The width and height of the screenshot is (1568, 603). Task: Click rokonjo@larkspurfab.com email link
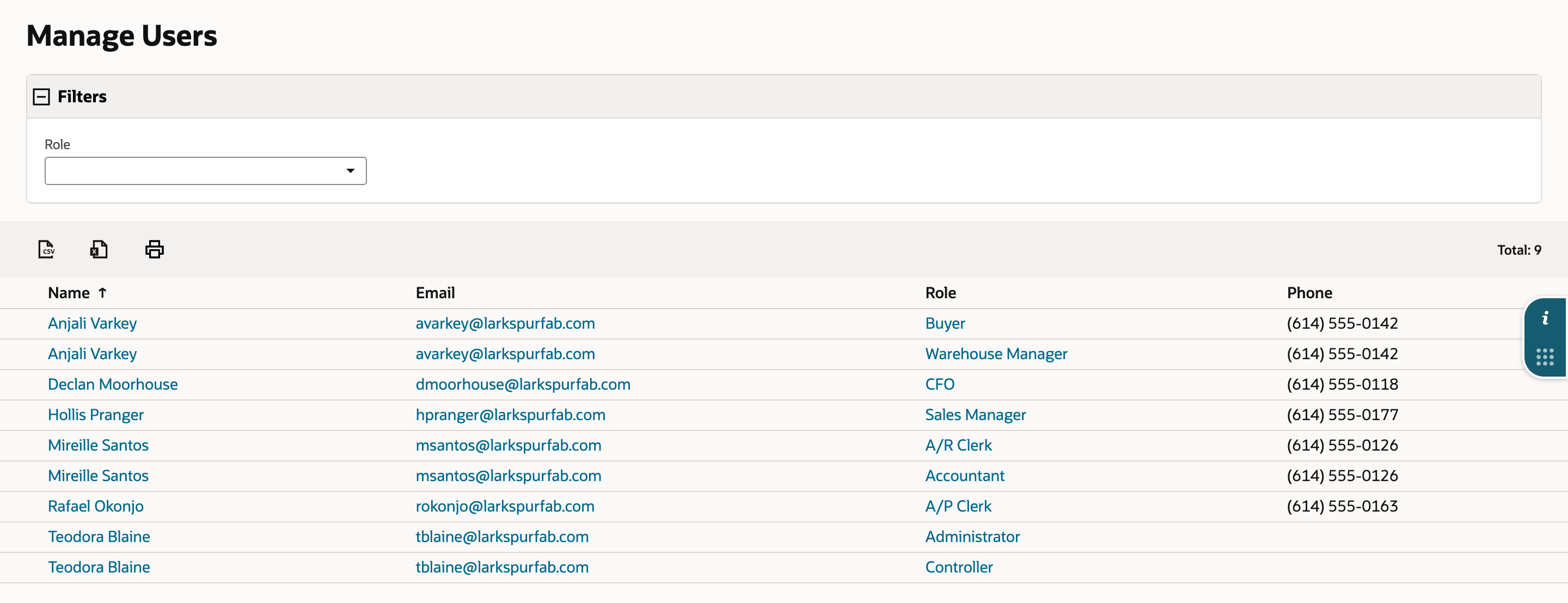coord(505,506)
